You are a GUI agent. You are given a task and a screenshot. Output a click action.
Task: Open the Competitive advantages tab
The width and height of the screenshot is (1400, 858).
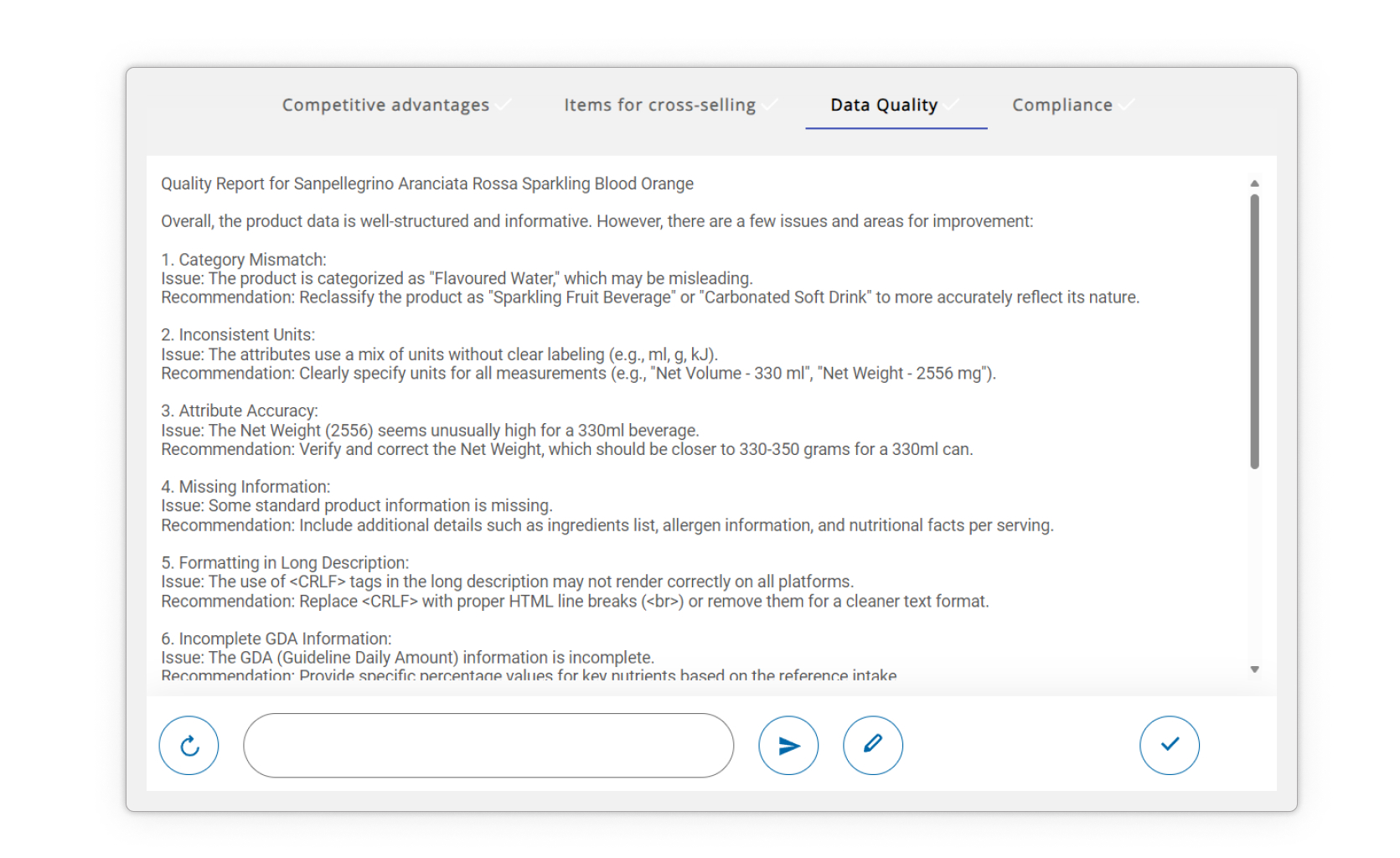coord(385,105)
